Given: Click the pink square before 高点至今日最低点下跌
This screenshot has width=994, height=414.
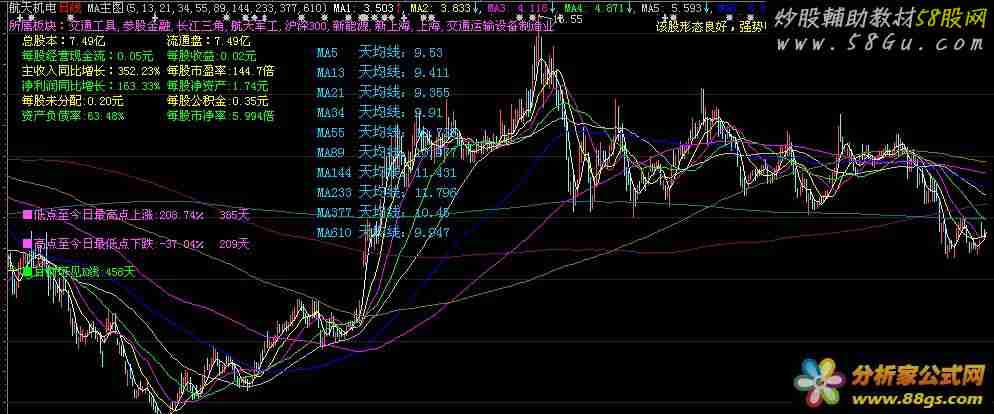Looking at the screenshot, I should coord(27,243).
